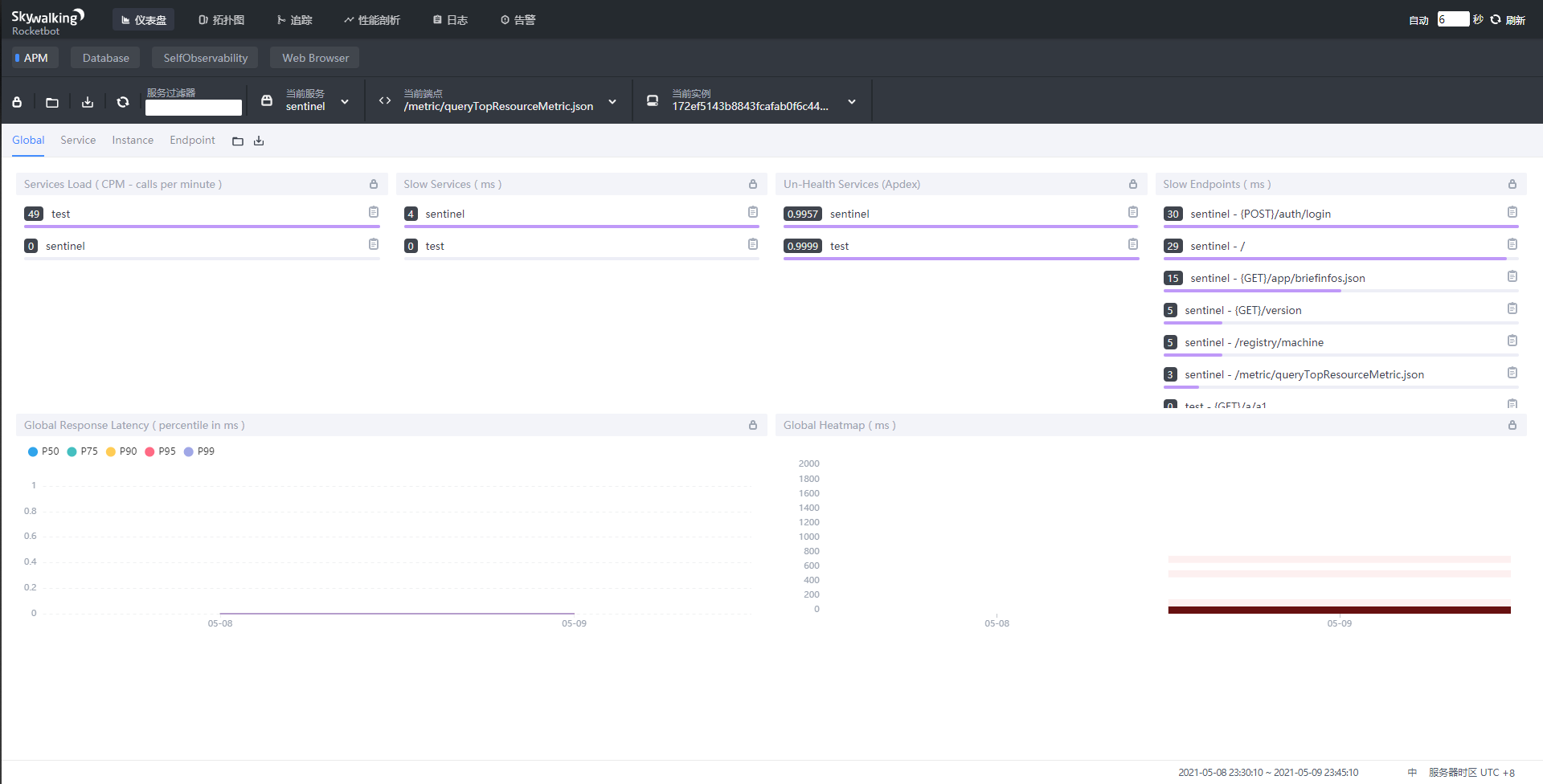The image size is (1543, 784).
Task: Toggle lock on Services Load panel
Action: [x=374, y=184]
